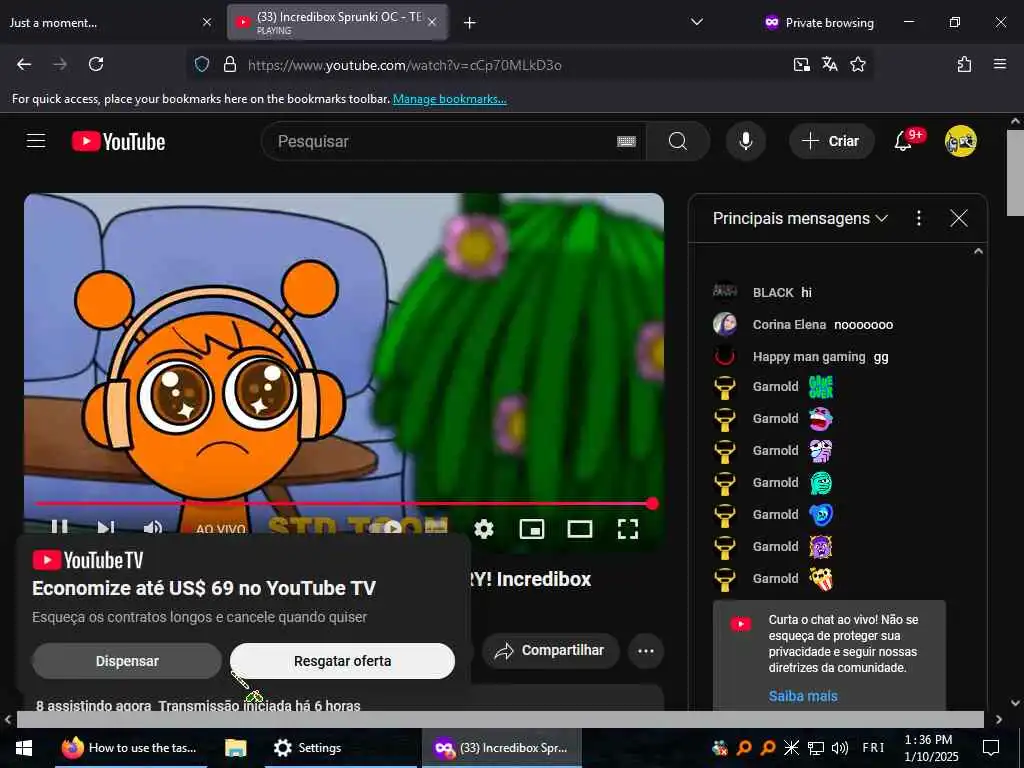
Task: Open the translate page icon in the address bar
Action: pyautogui.click(x=829, y=64)
